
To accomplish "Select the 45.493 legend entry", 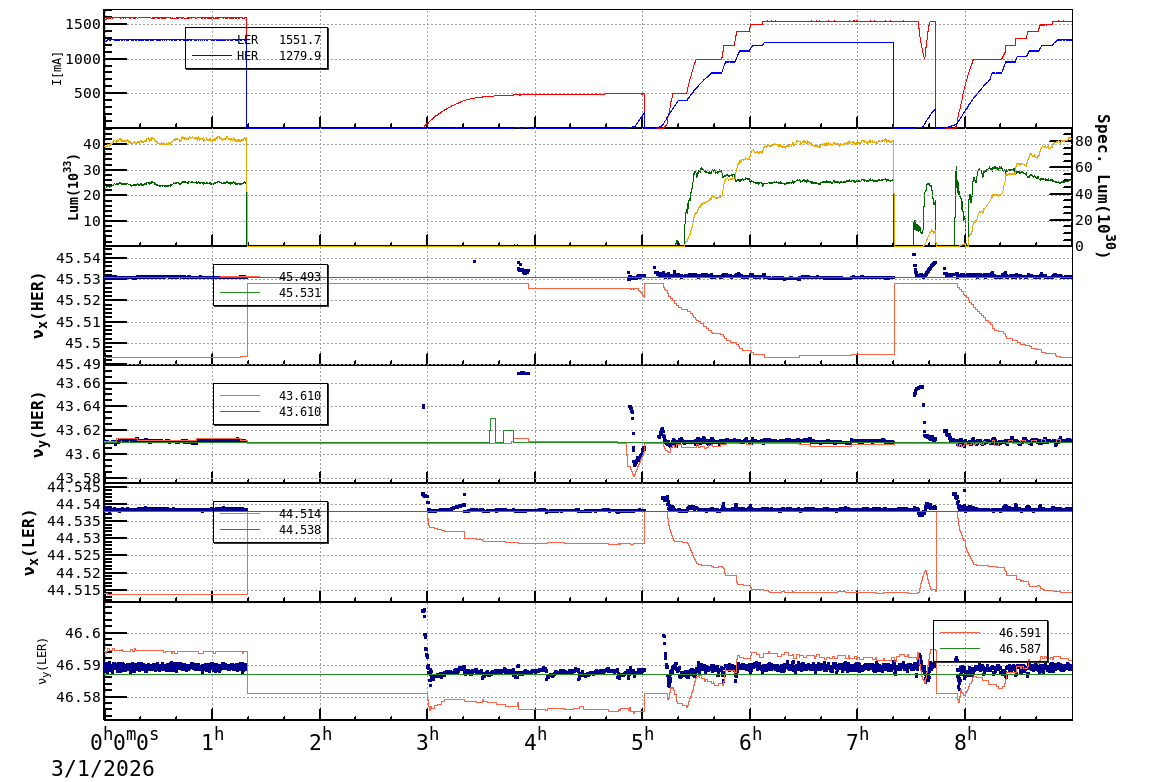I will coord(297,277).
